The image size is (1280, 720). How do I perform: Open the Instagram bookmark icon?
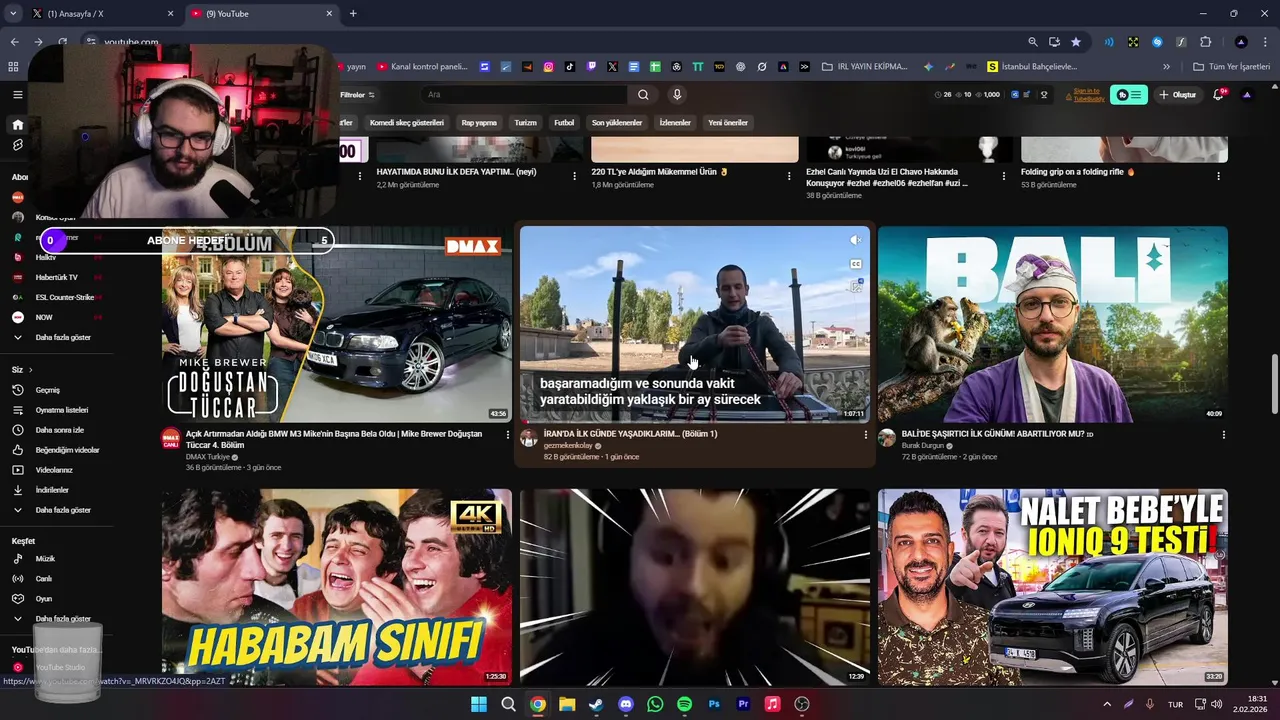pos(549,67)
